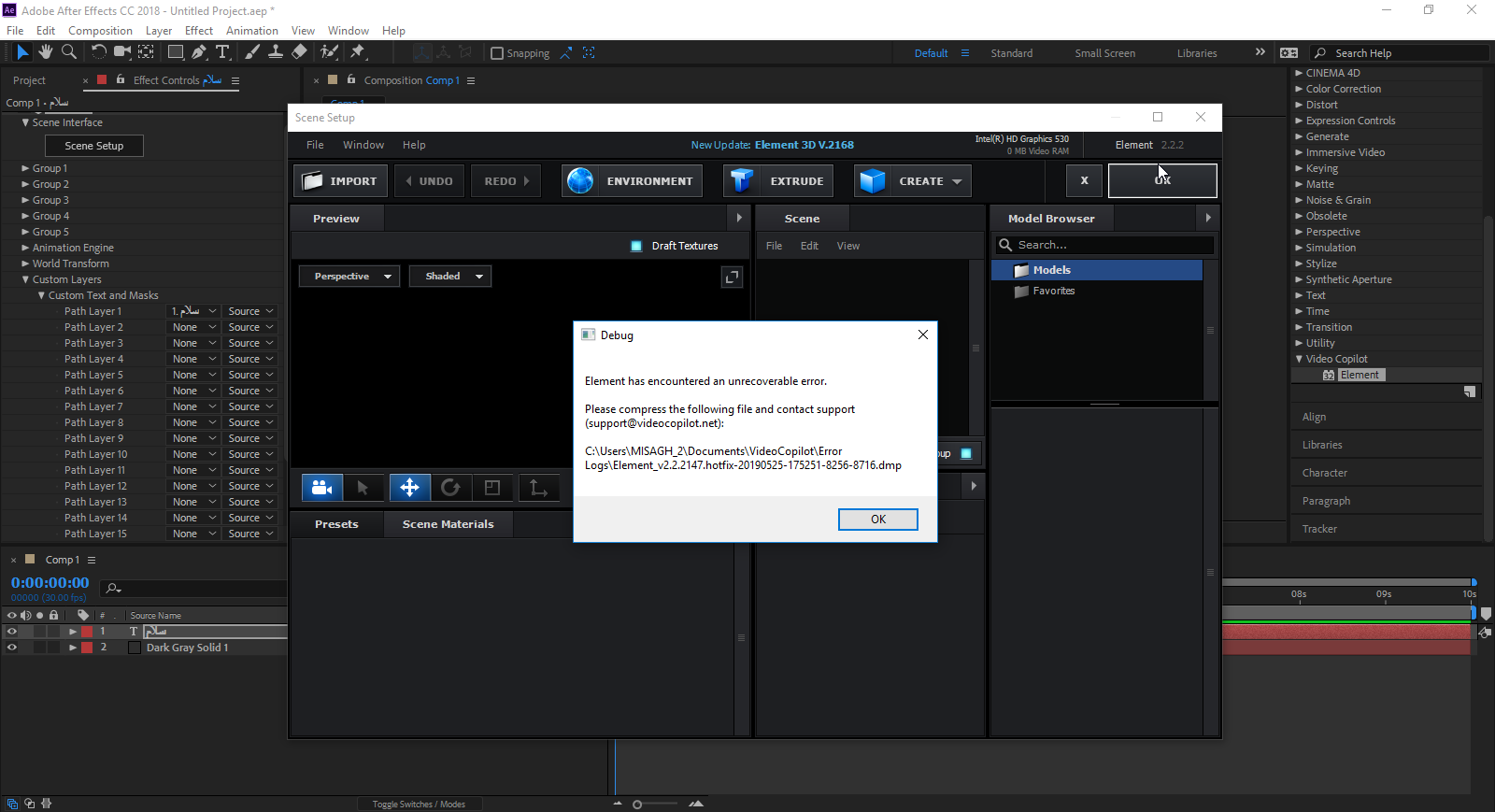1495x812 pixels.
Task: Click the scale gizmo icon in Element preview
Action: 492,488
